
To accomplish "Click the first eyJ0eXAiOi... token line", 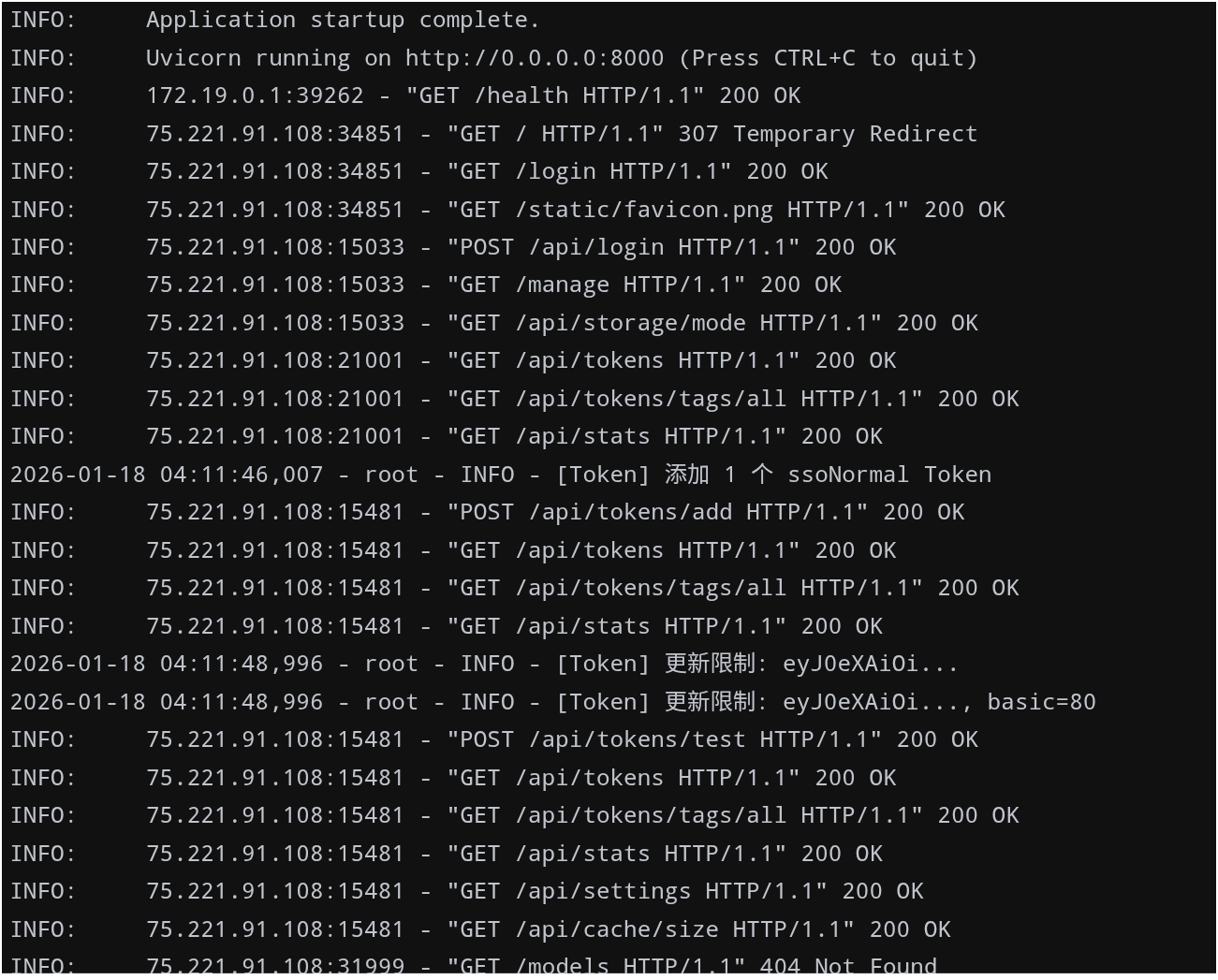I will 484,664.
